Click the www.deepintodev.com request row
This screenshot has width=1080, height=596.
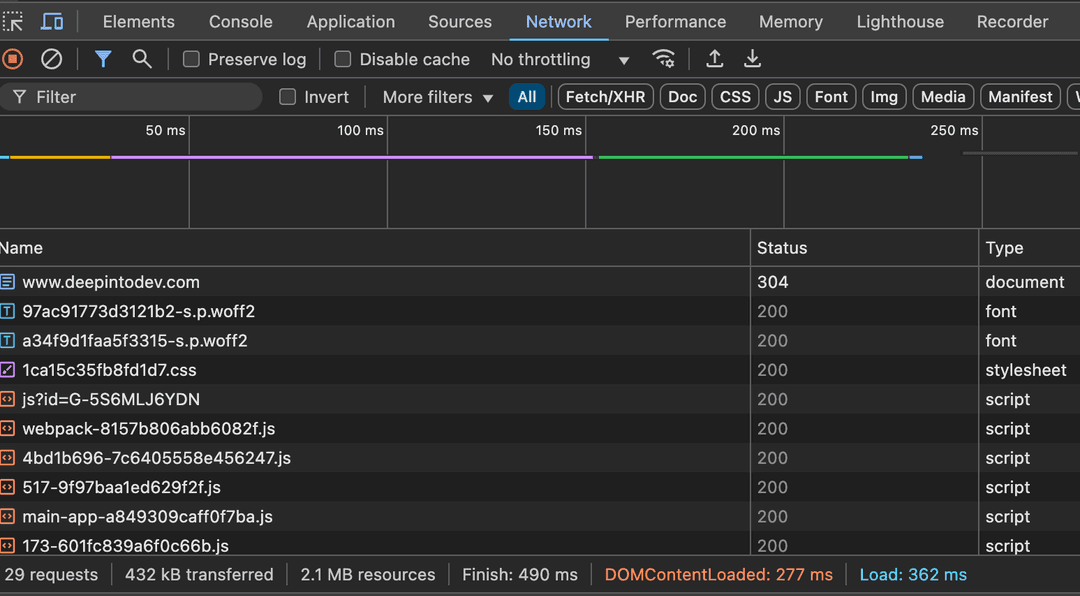[x=111, y=282]
